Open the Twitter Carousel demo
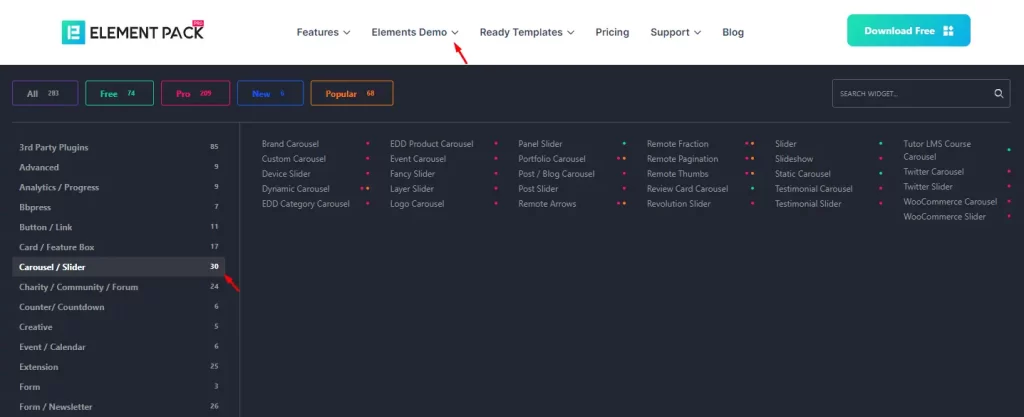1024x417 pixels. point(934,172)
